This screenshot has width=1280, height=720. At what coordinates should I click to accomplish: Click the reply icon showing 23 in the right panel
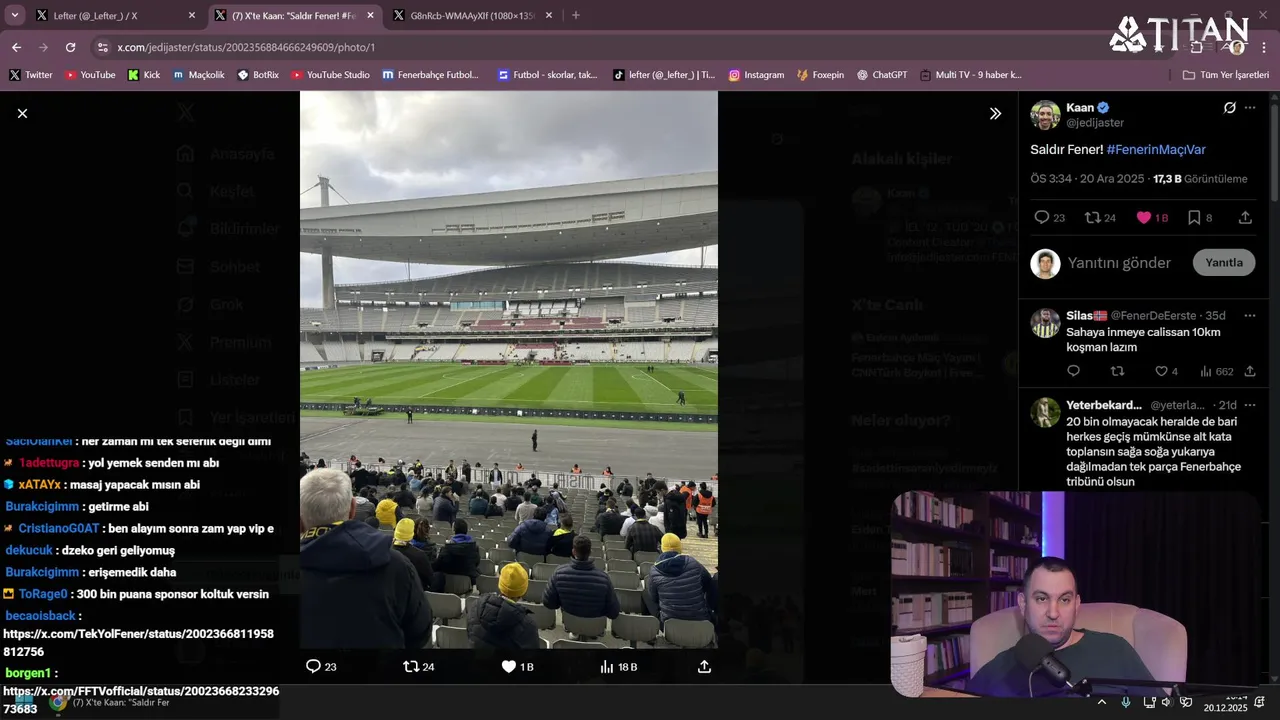tap(1049, 217)
